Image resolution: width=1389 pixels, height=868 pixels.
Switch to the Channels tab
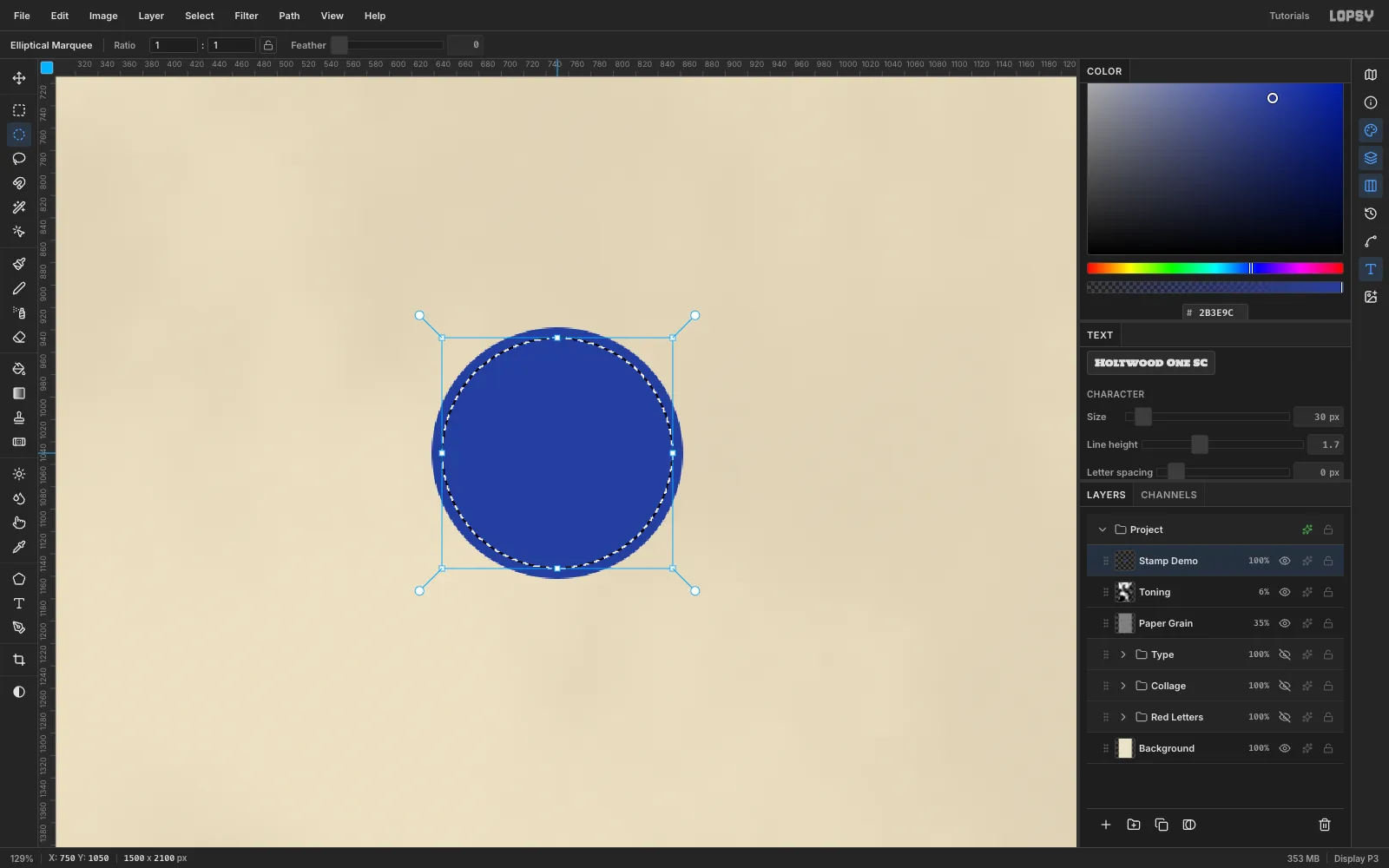(1168, 495)
